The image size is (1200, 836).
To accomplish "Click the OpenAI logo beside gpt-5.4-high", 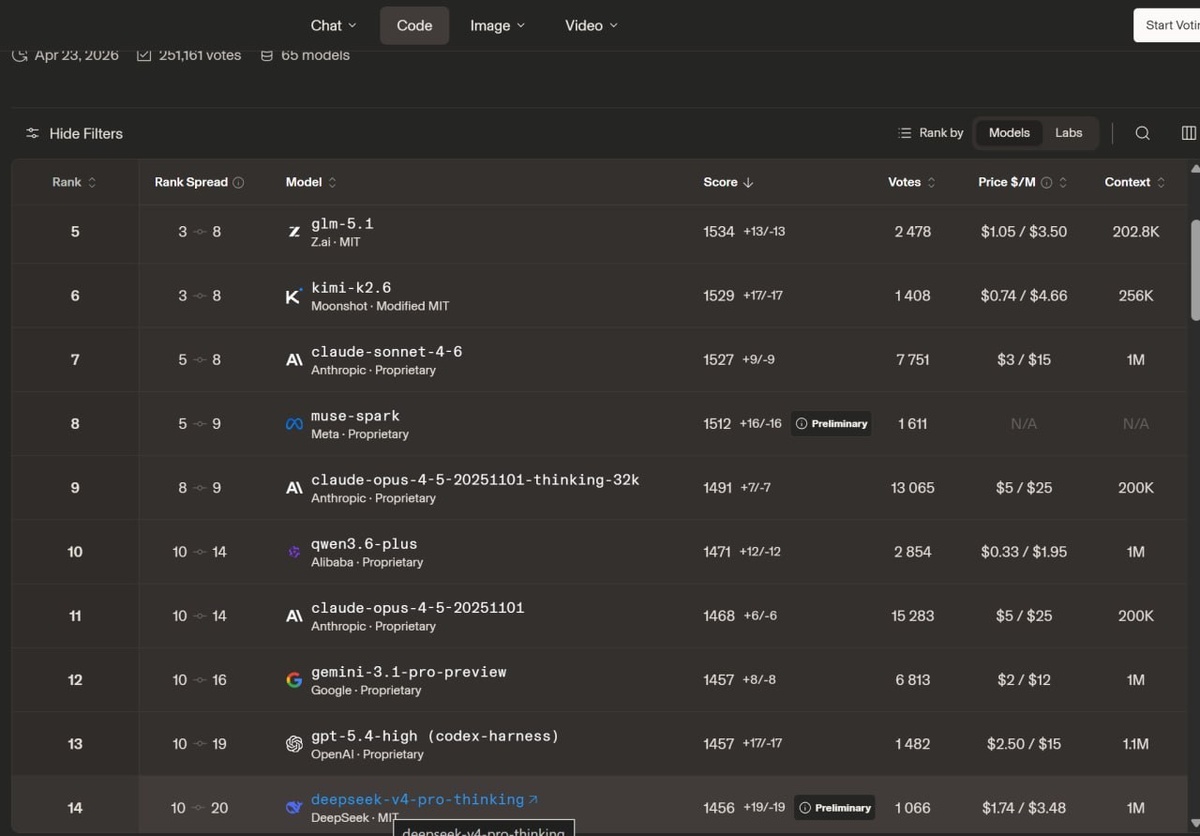I will (294, 744).
